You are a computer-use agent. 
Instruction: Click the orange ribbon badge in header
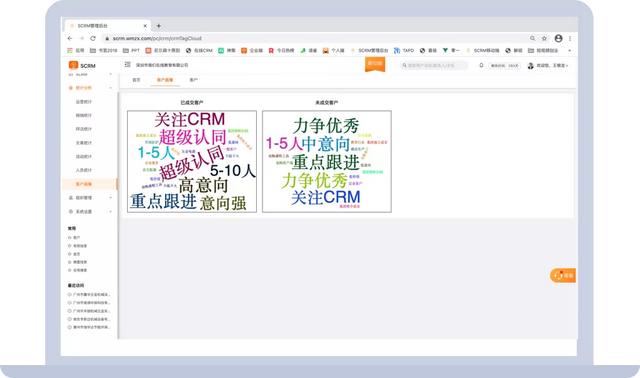[375, 64]
